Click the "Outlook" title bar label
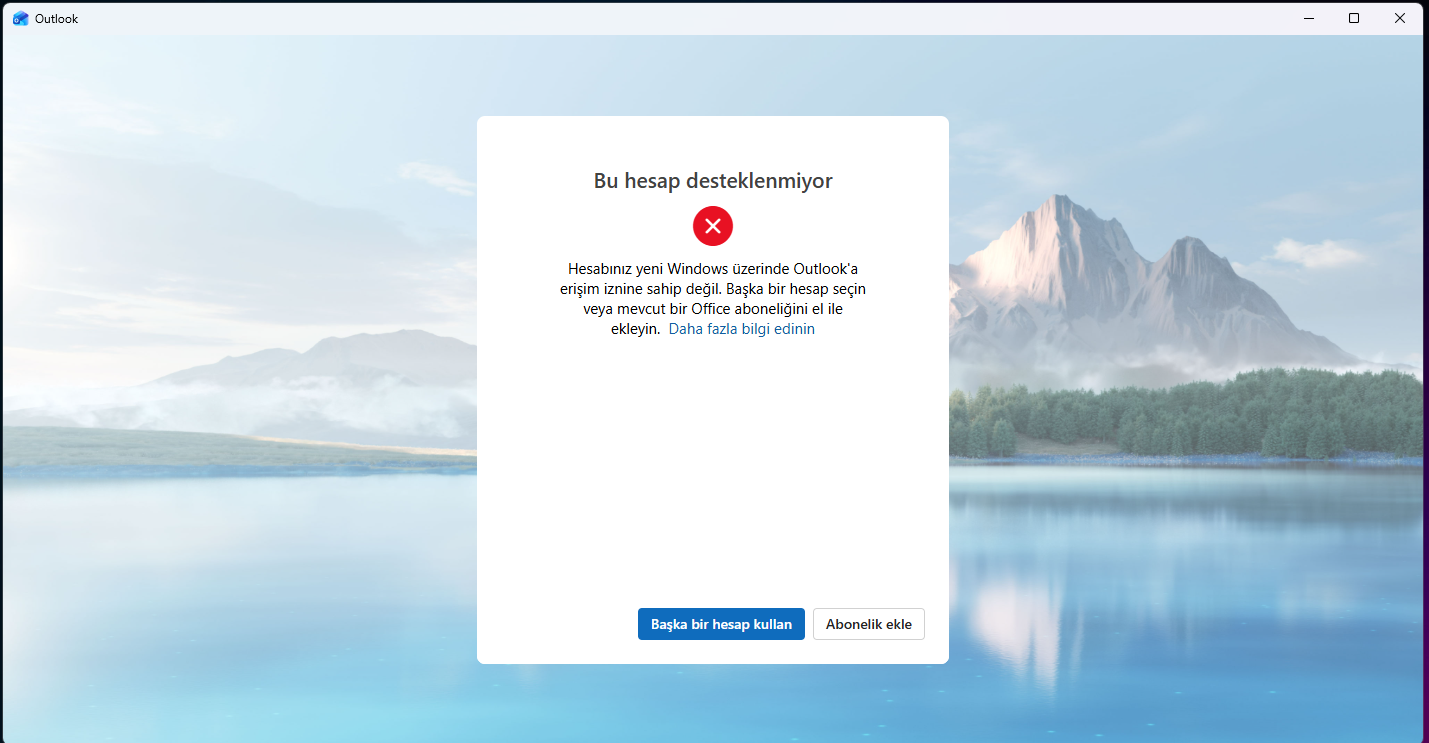This screenshot has height=743, width=1429. [56, 19]
